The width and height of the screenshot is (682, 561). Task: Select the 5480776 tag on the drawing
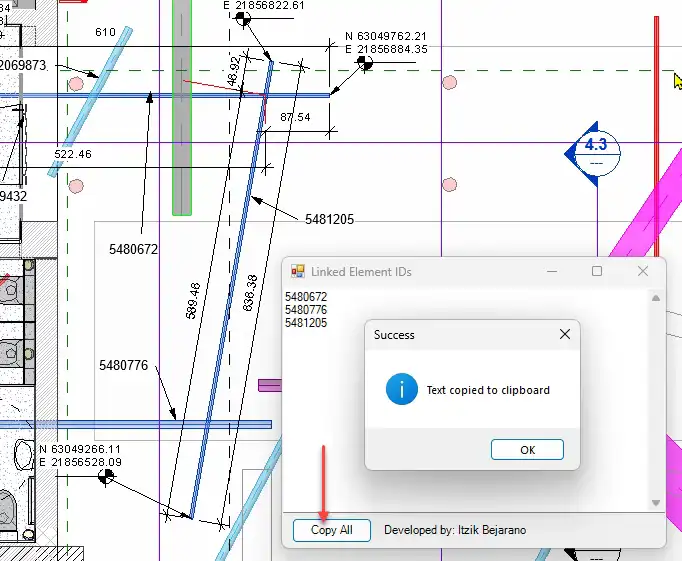123,366
